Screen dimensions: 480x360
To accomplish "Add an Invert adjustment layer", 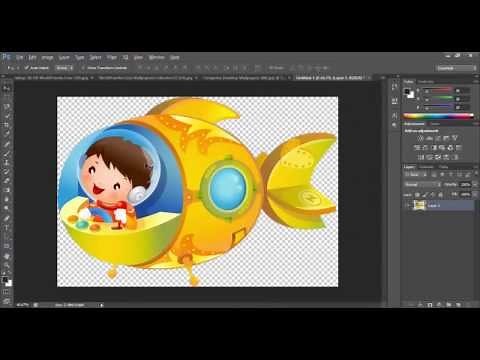I will point(421,157).
